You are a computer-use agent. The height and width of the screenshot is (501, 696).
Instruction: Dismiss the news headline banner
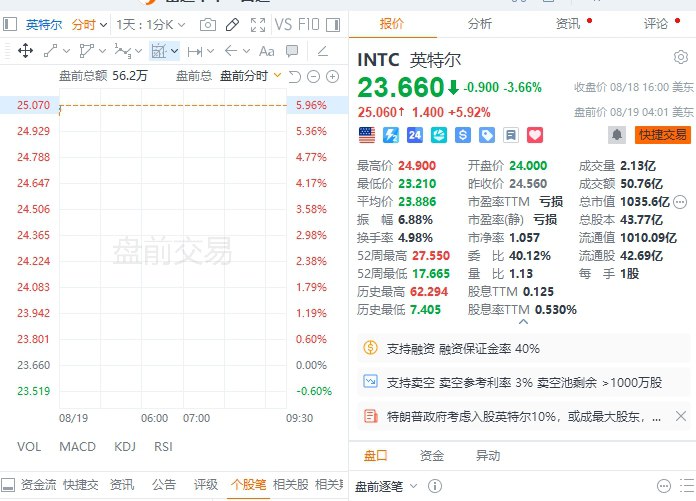pos(680,416)
